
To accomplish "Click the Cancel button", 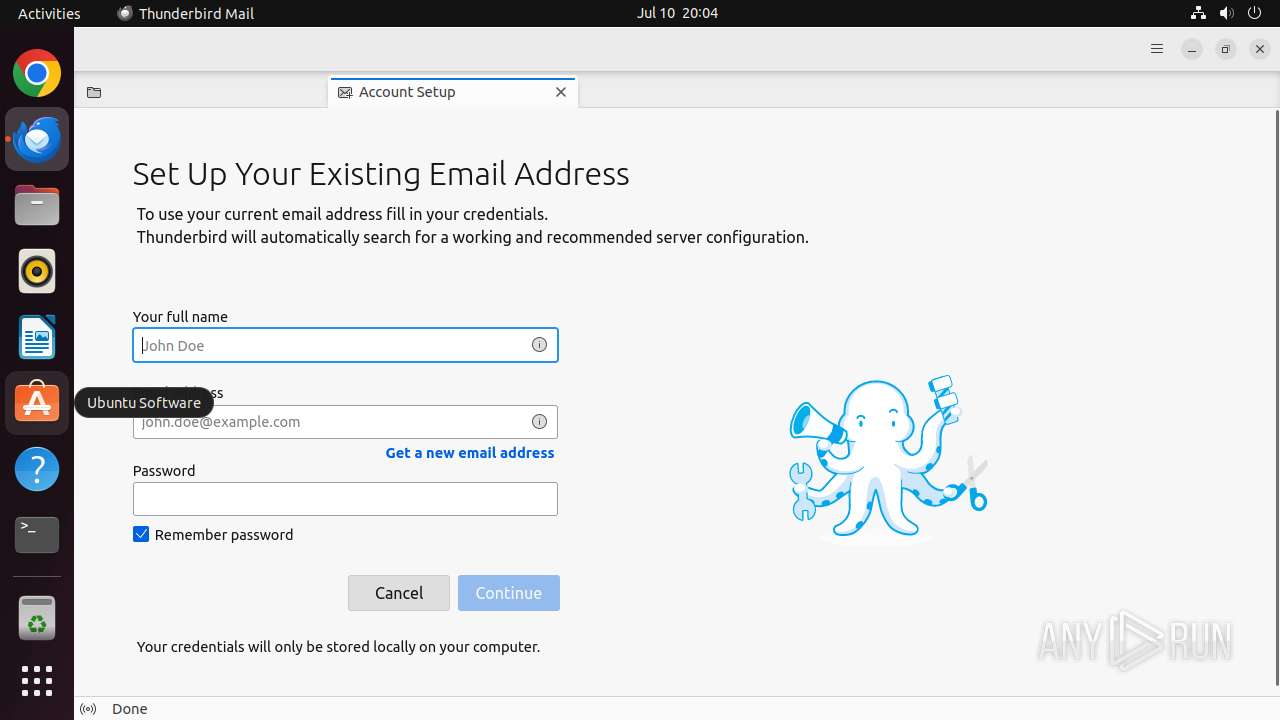I will 399,593.
